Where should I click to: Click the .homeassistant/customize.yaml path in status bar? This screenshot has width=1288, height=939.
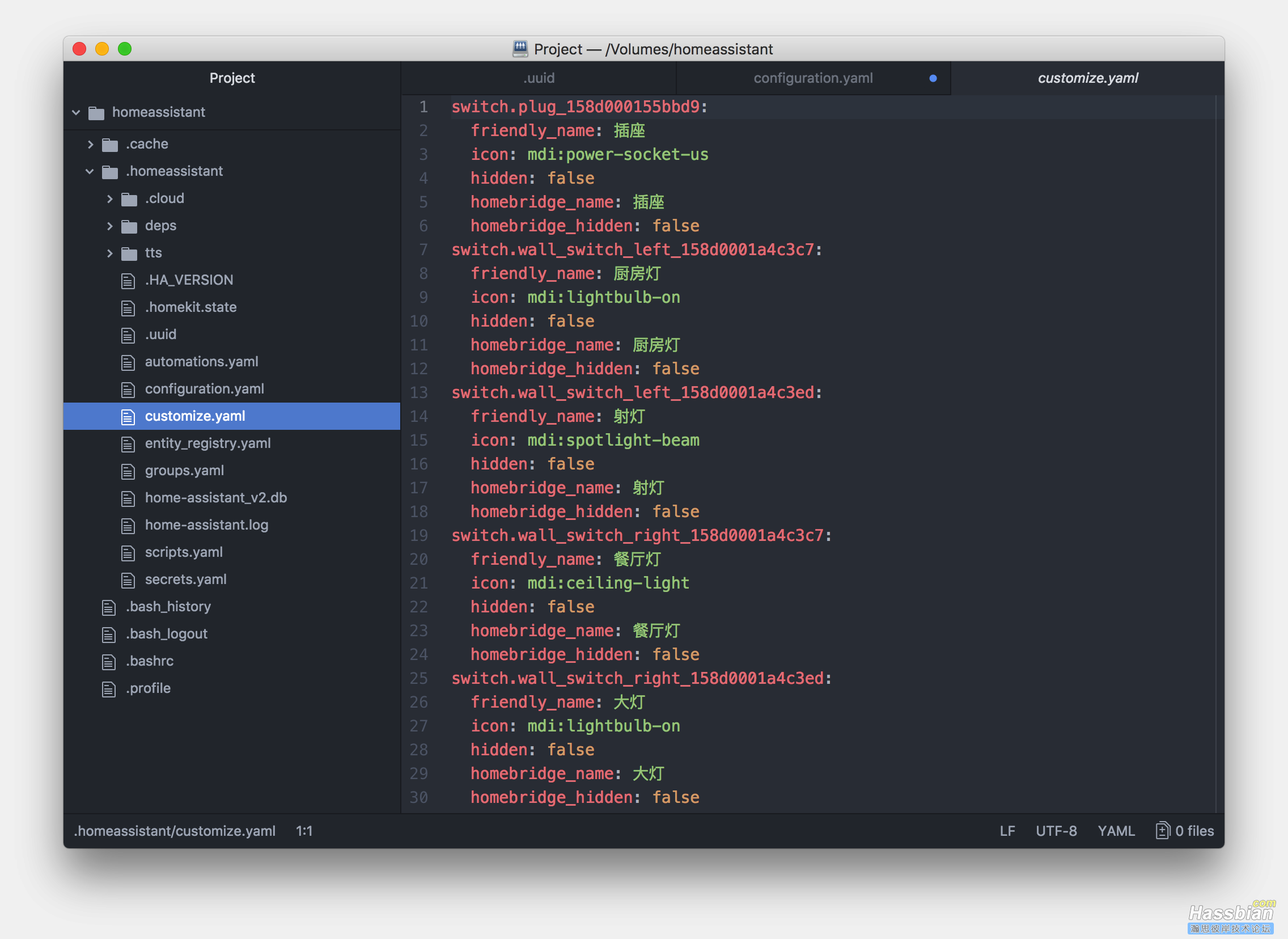(175, 831)
